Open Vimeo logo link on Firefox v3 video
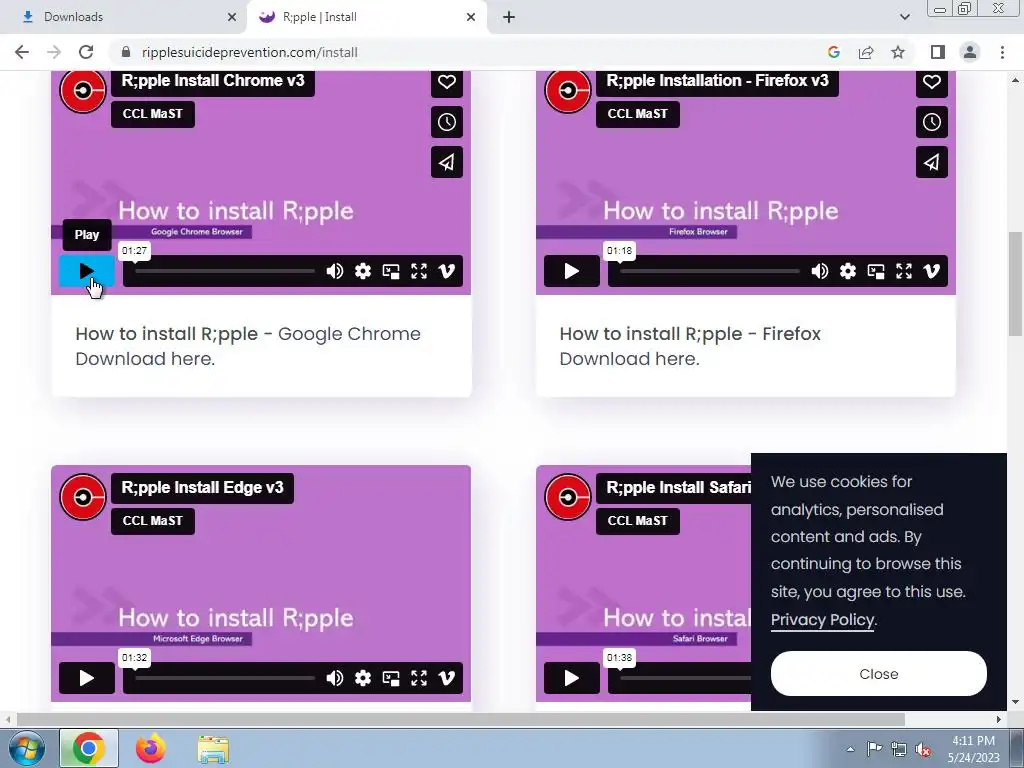Screen dimensions: 1024x768 tap(932, 271)
